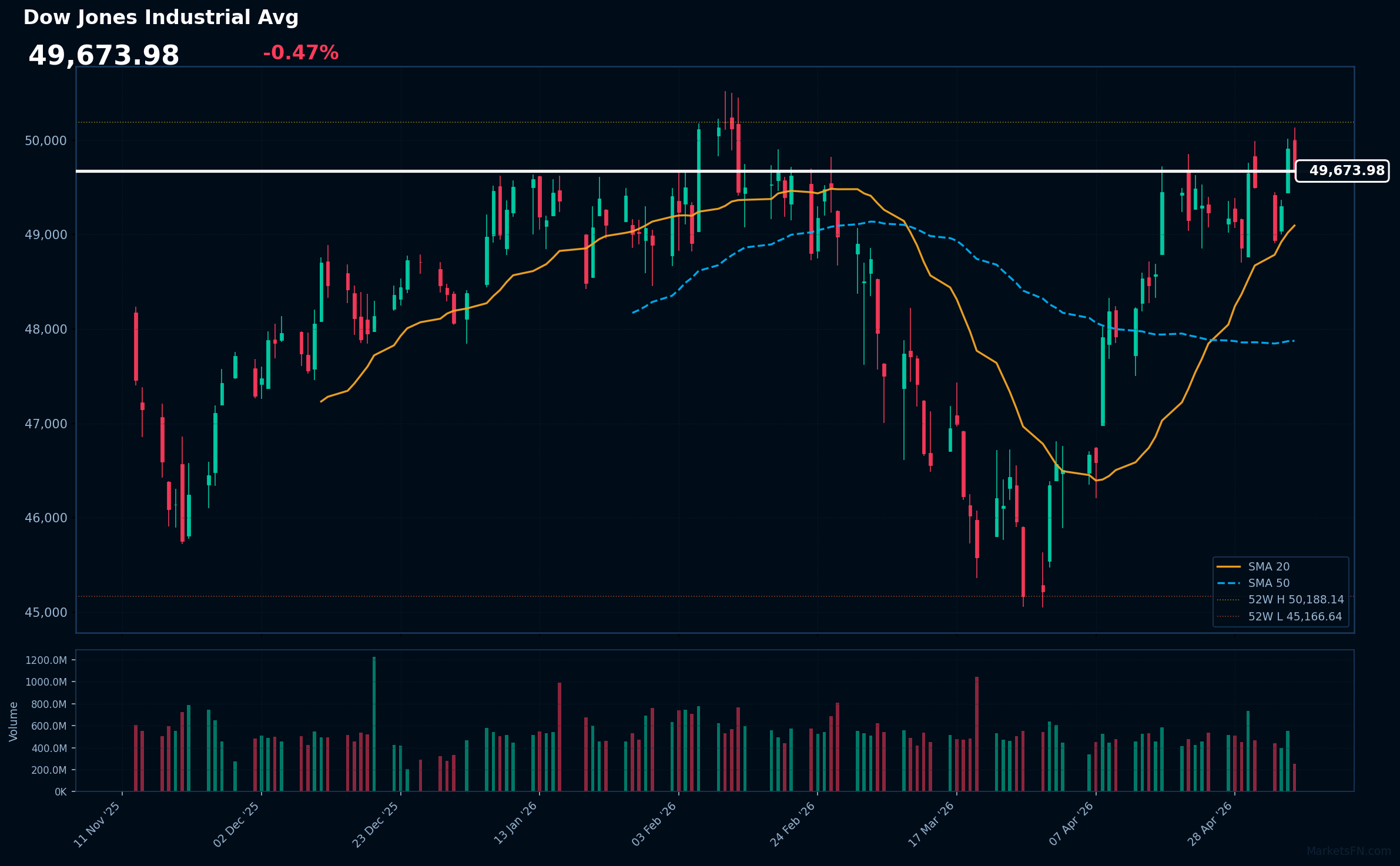1400x866 pixels.
Task: Click the 600.0M volume axis label
Action: tap(49, 726)
